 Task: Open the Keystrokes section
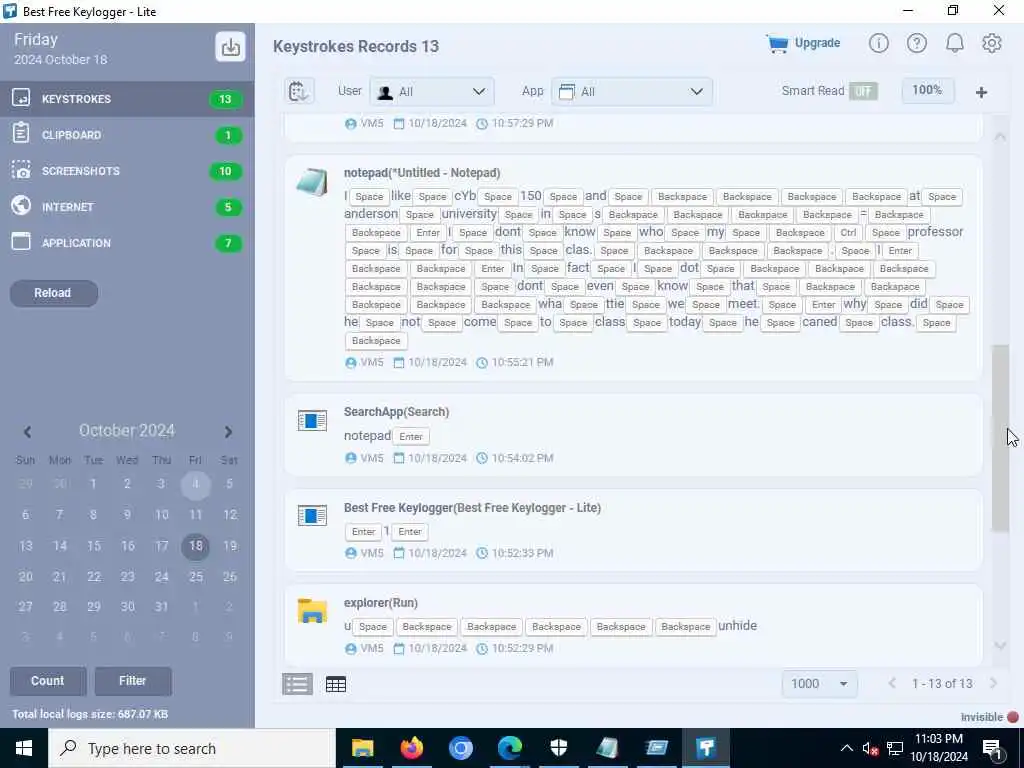127,99
